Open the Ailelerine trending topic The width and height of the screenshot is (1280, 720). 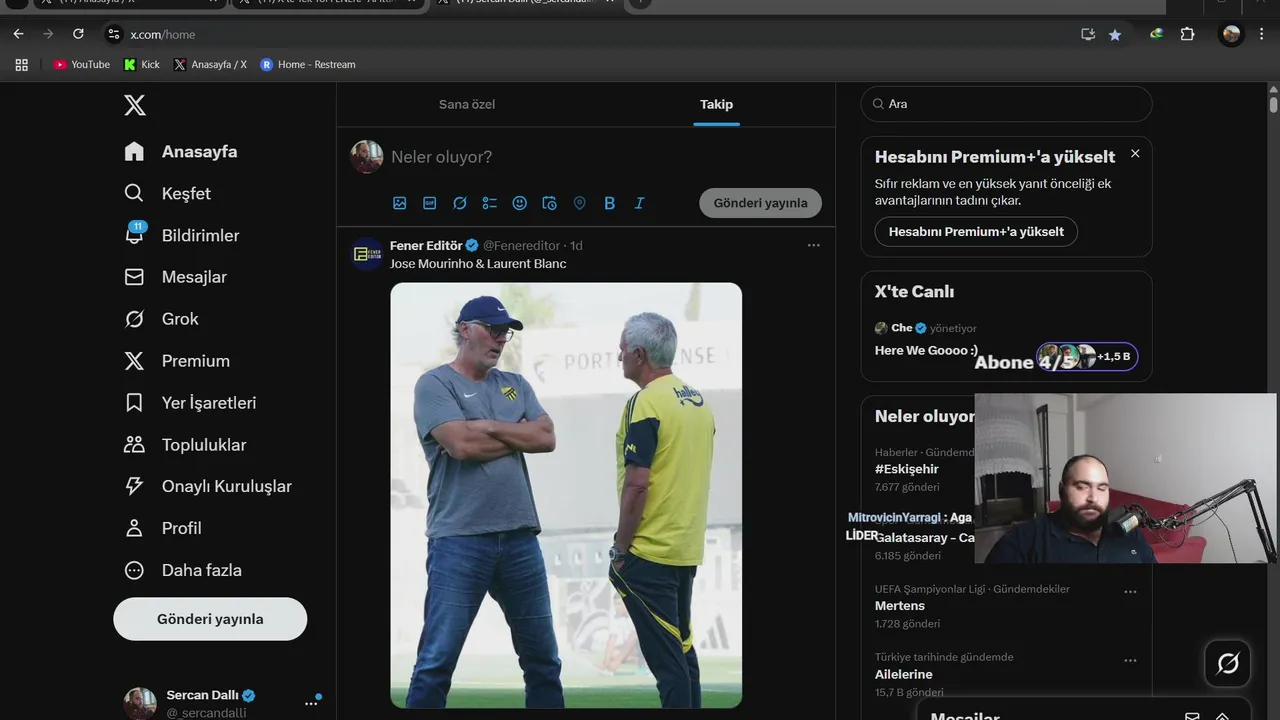click(904, 674)
